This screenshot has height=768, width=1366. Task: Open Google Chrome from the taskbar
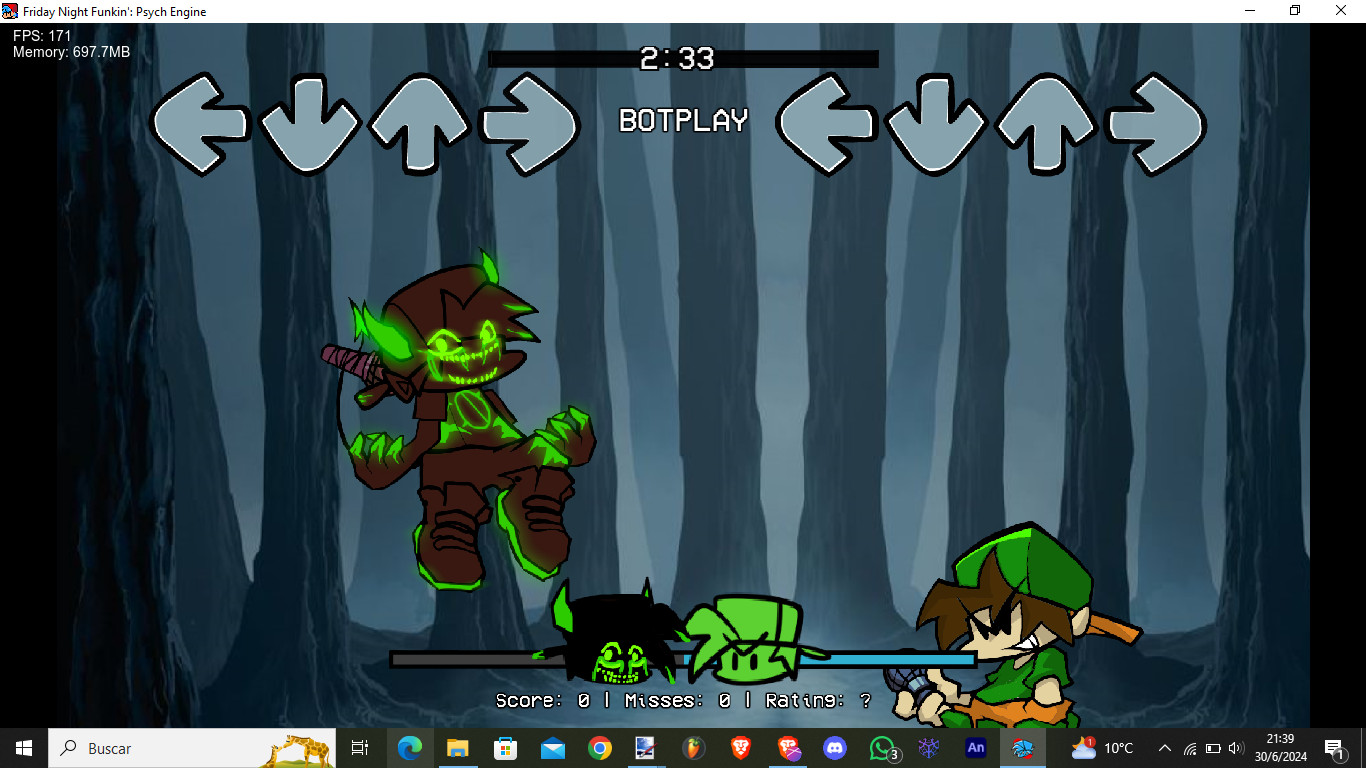click(x=599, y=748)
